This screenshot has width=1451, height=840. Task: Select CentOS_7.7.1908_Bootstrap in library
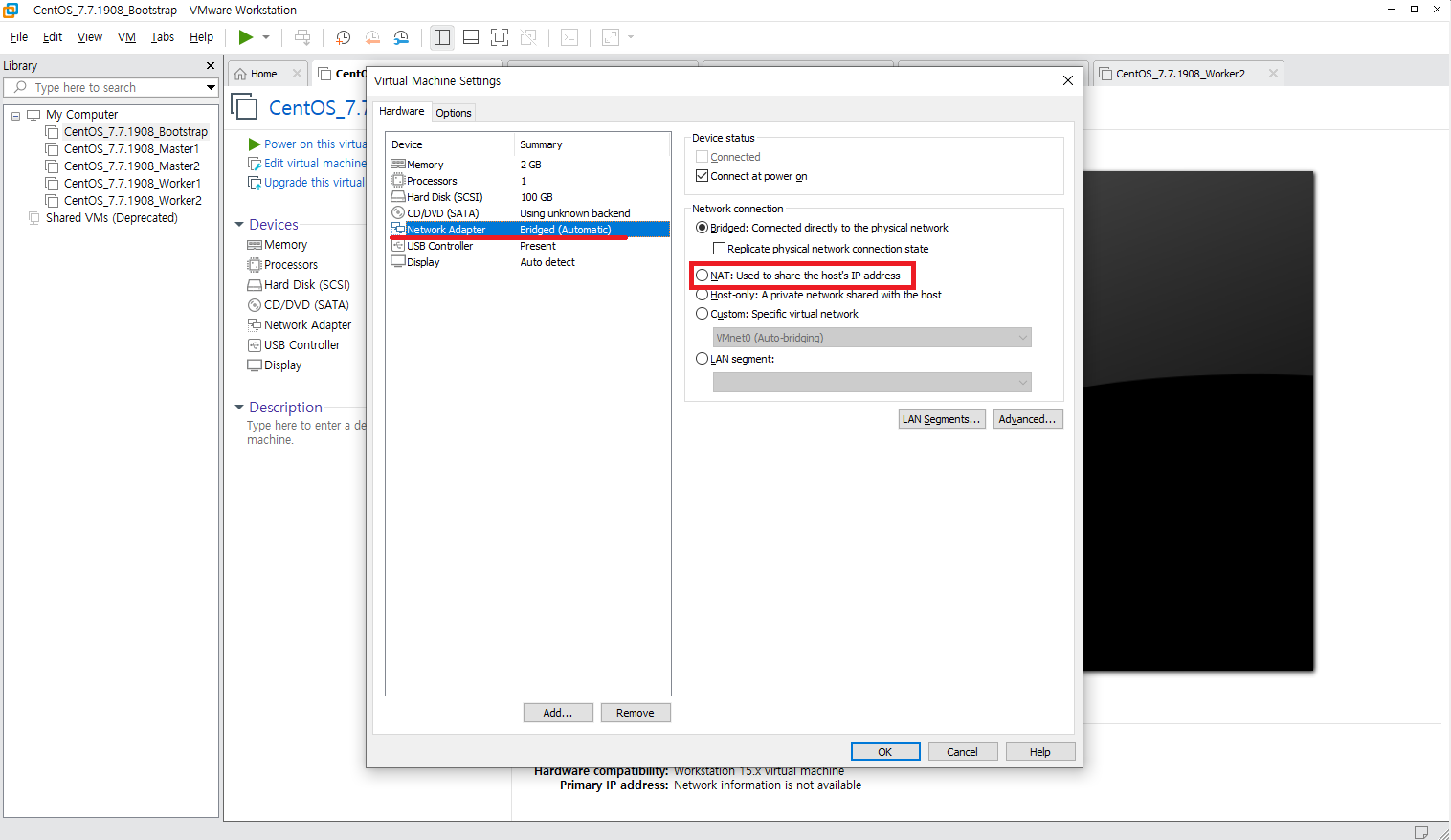135,132
